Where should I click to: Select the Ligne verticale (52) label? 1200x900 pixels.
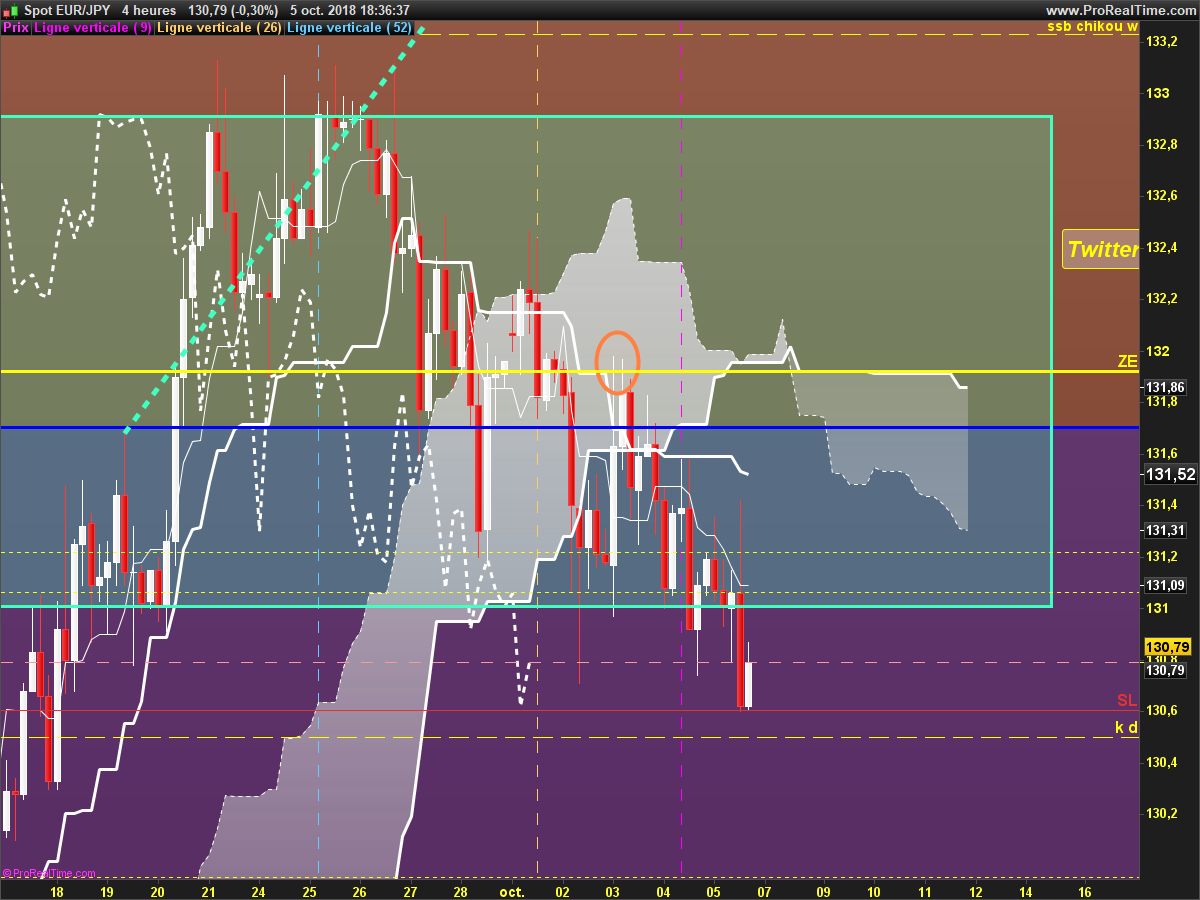coord(349,27)
